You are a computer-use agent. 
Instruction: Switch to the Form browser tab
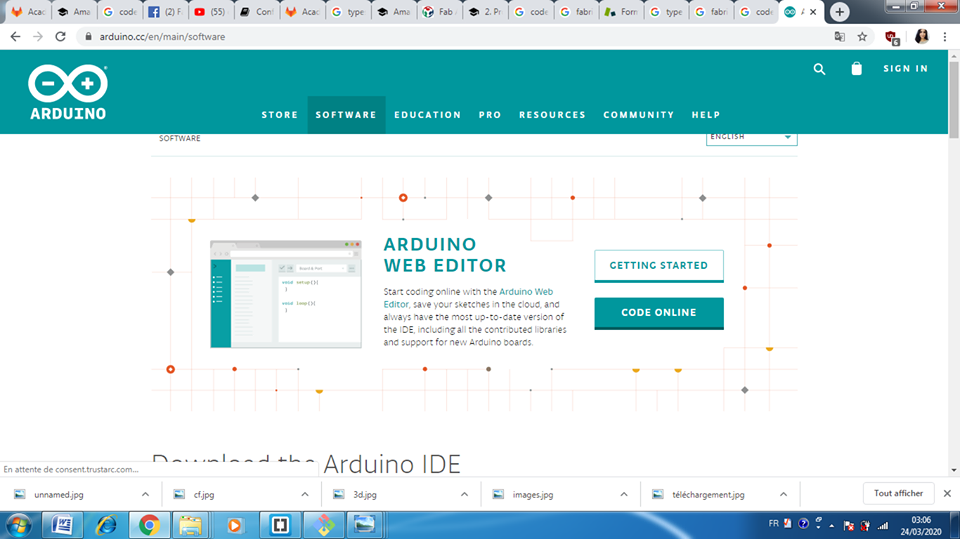pos(621,12)
